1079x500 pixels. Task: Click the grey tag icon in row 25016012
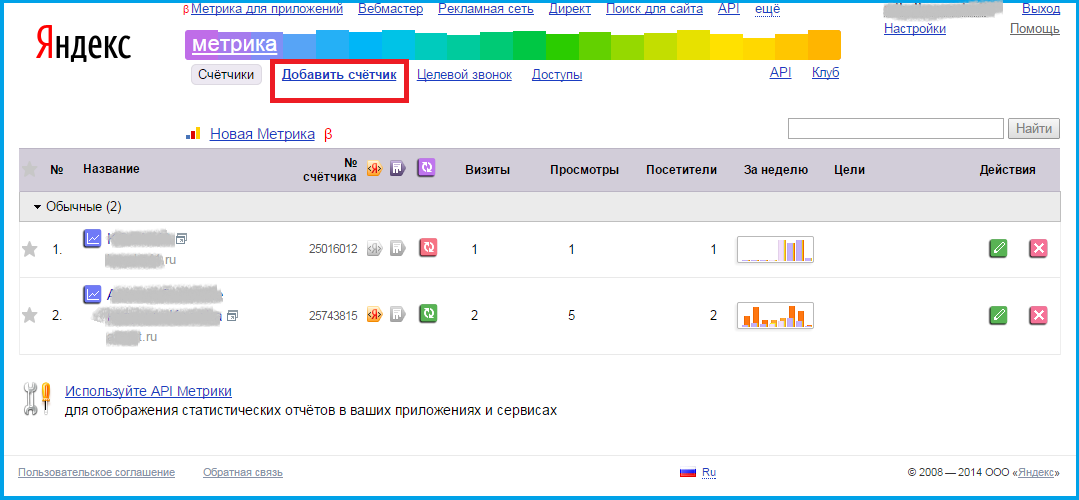point(398,248)
